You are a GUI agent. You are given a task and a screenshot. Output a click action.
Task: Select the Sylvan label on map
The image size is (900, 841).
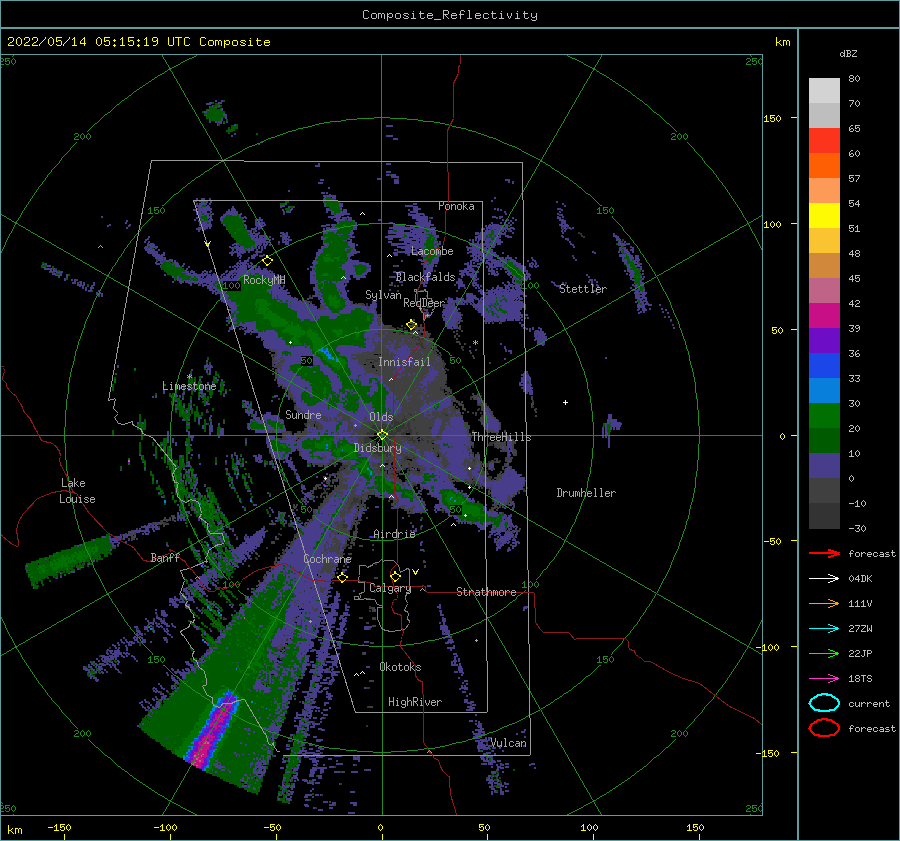pyautogui.click(x=383, y=295)
